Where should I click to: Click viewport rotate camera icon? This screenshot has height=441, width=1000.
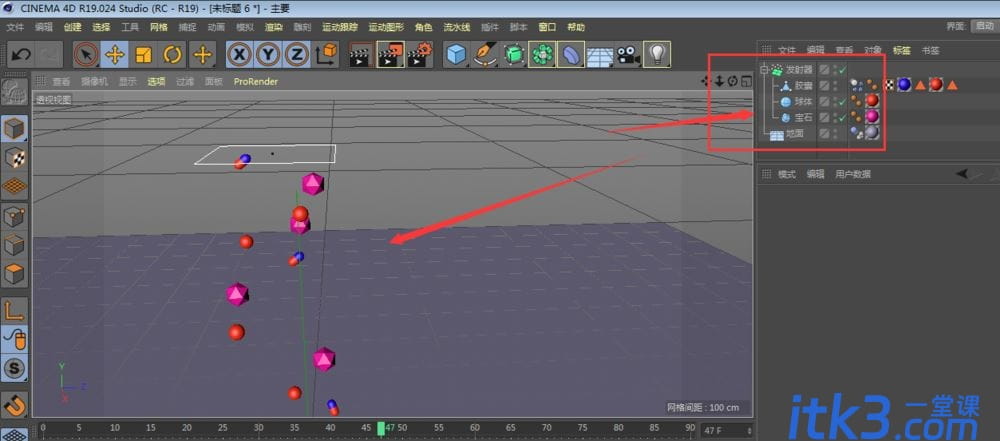(x=732, y=81)
